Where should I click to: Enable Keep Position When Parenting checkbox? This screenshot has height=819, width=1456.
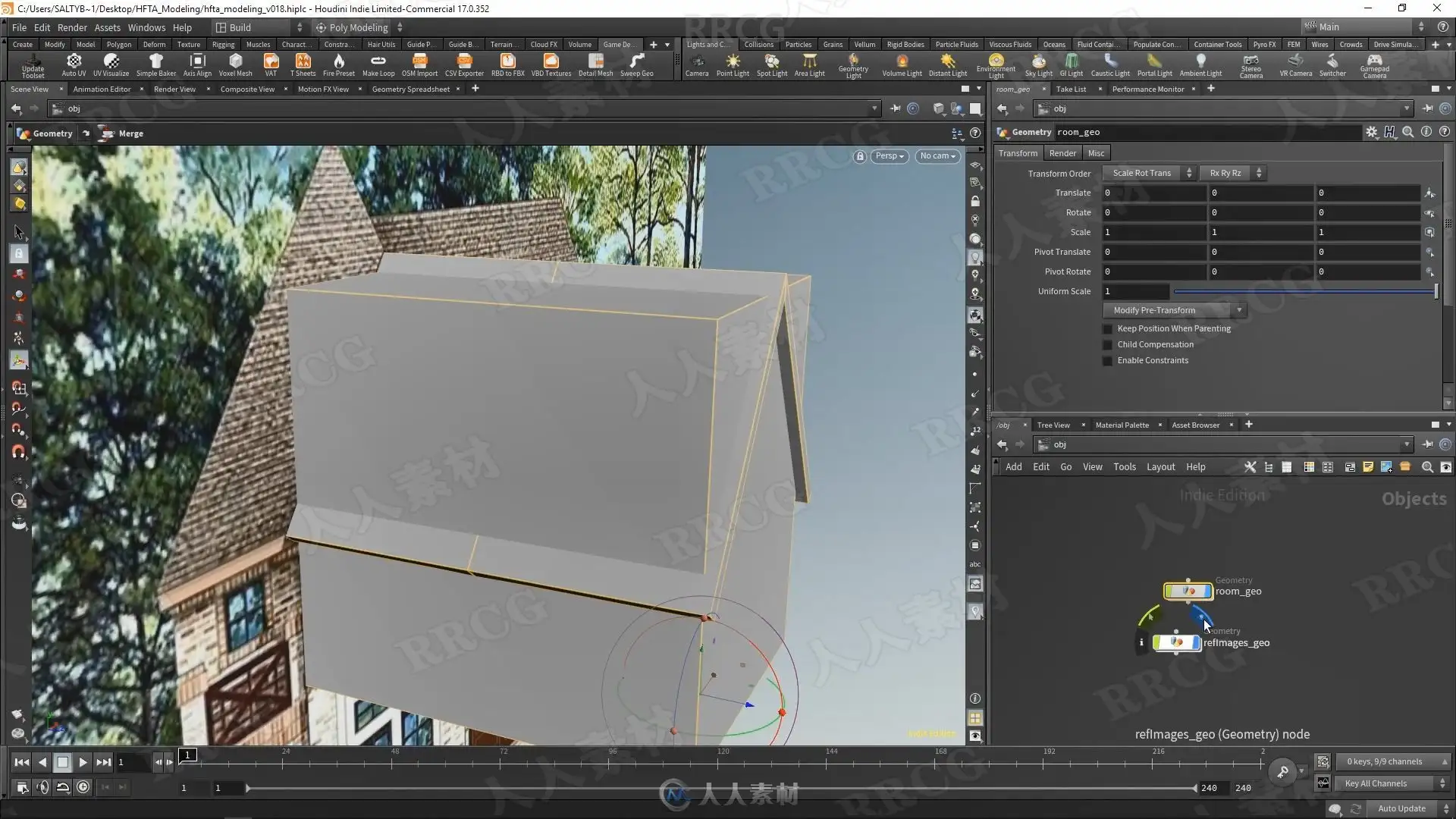click(x=1107, y=329)
